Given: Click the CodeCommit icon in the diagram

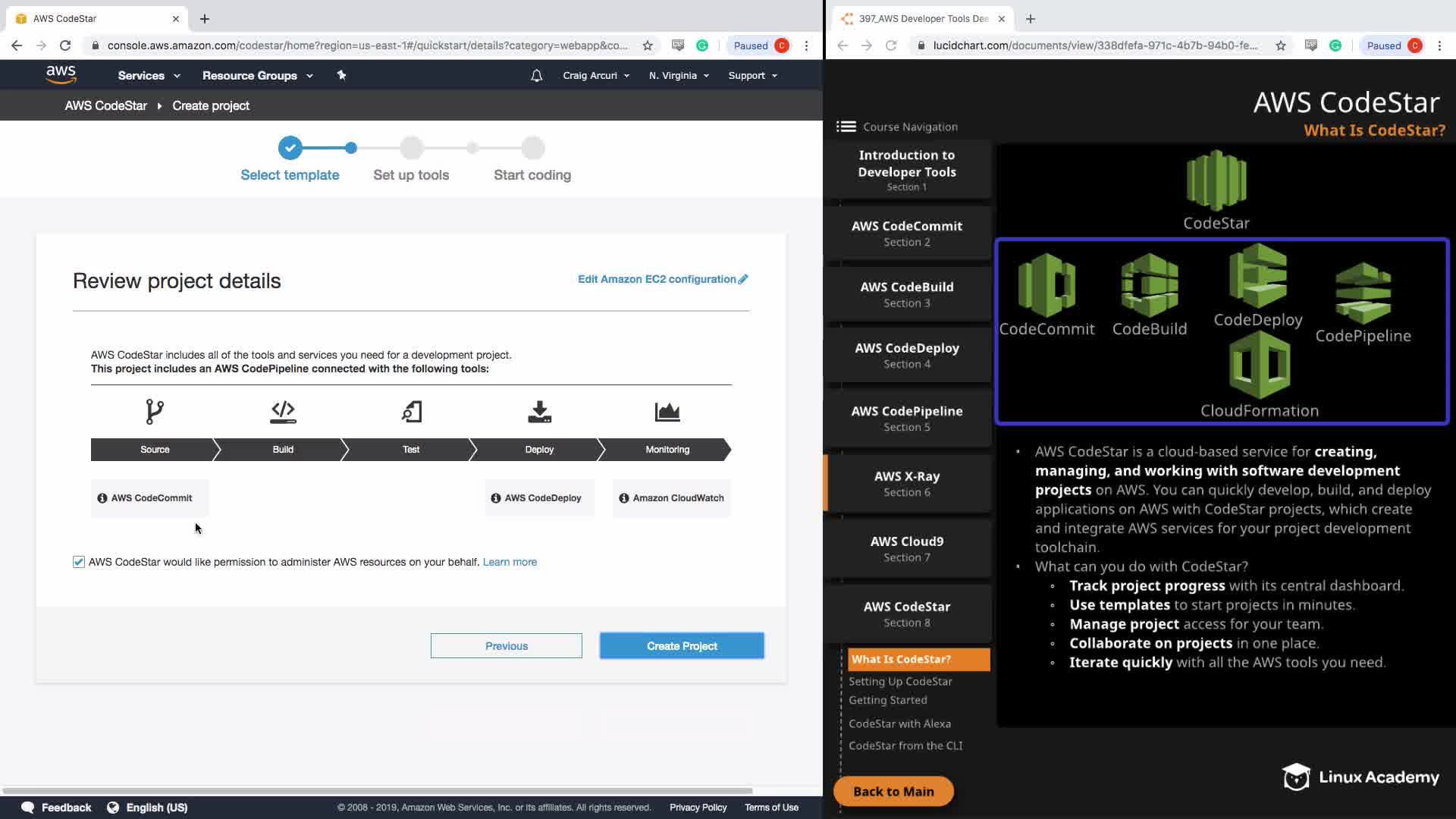Looking at the screenshot, I should [1046, 284].
